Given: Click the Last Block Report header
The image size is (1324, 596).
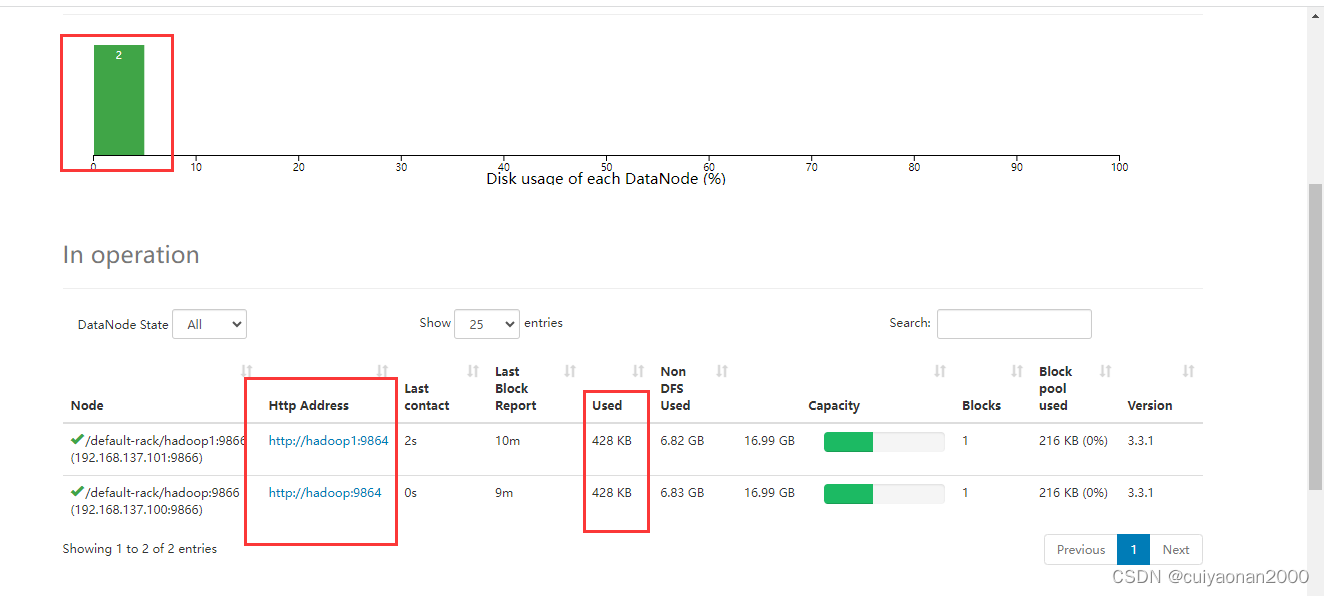Looking at the screenshot, I should [x=516, y=389].
